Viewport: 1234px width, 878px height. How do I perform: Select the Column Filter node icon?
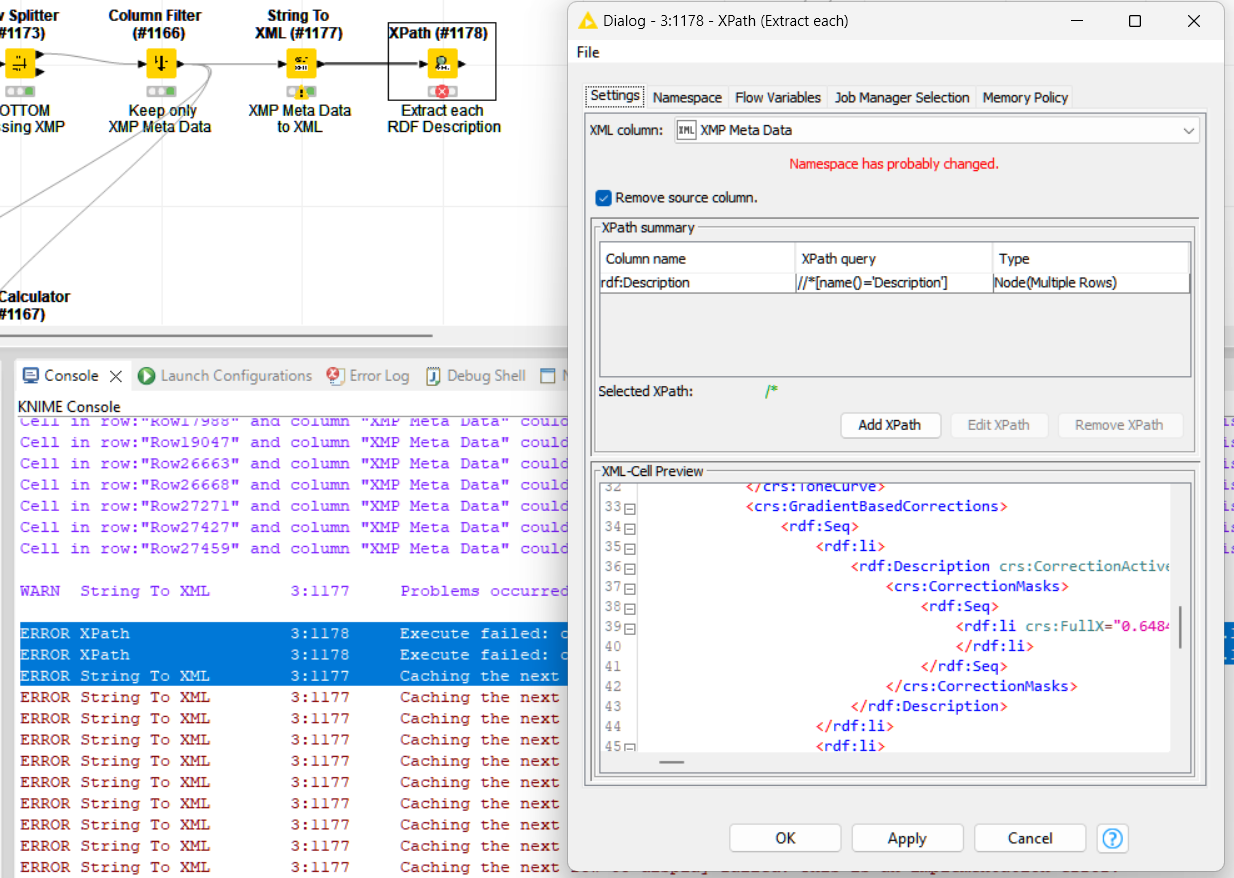tap(161, 65)
